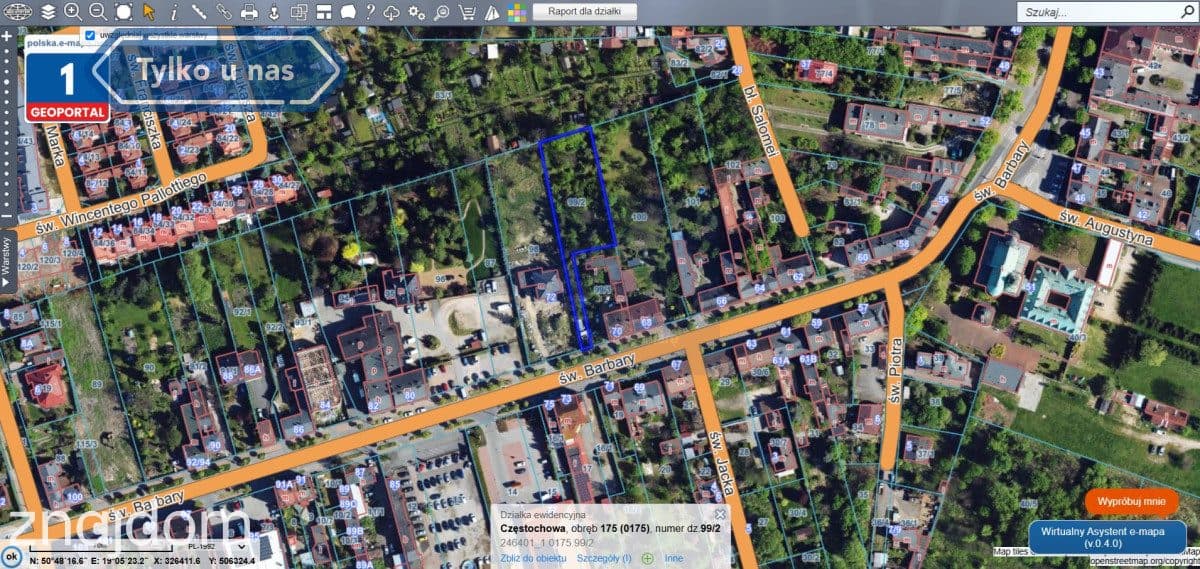Click the split panel layout icon
The height and width of the screenshot is (569, 1200).
[323, 12]
